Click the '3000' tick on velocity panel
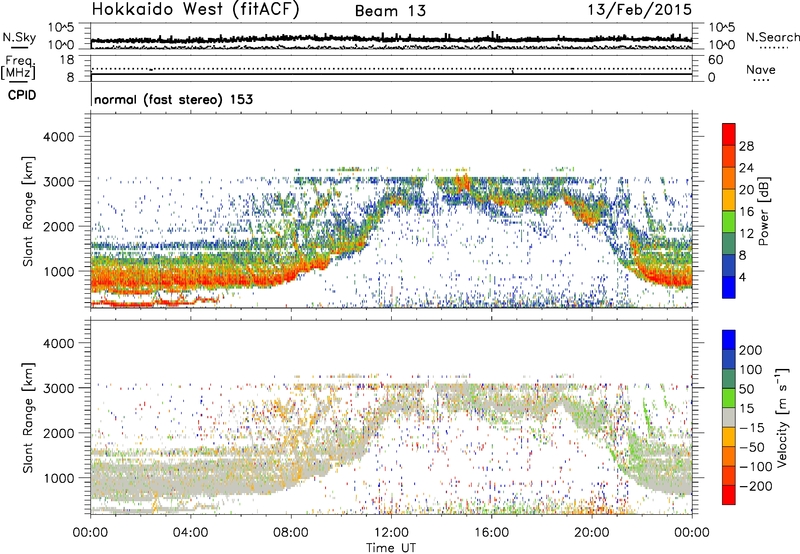800x554 pixels. pyautogui.click(x=59, y=388)
